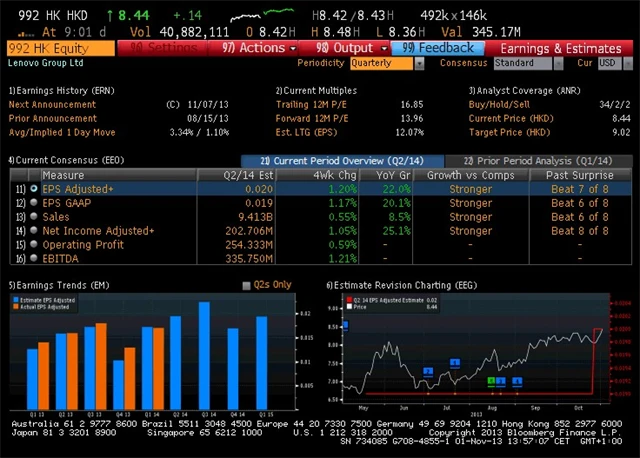Screen dimensions: 640x458
Task: Click the Earnings & Estimates title label
Action: (561, 49)
